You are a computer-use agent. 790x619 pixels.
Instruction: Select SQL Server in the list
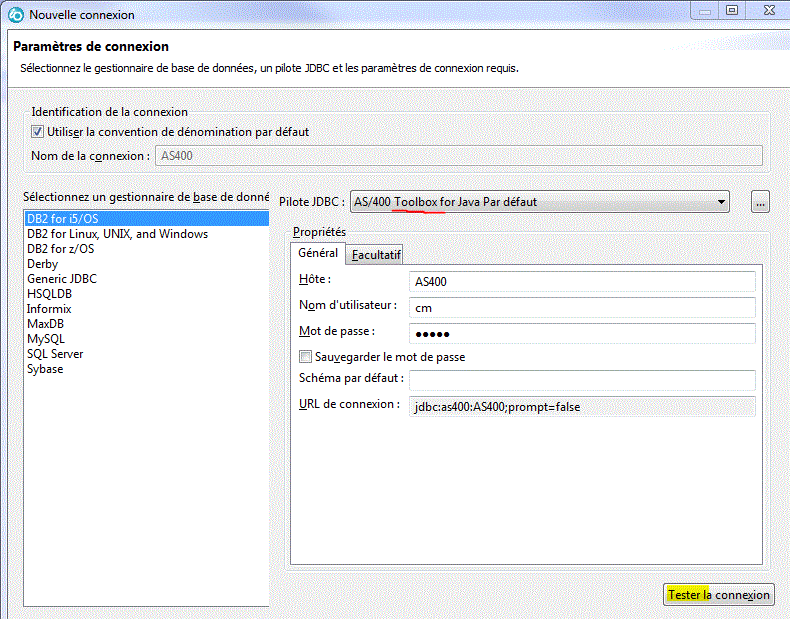click(146, 354)
